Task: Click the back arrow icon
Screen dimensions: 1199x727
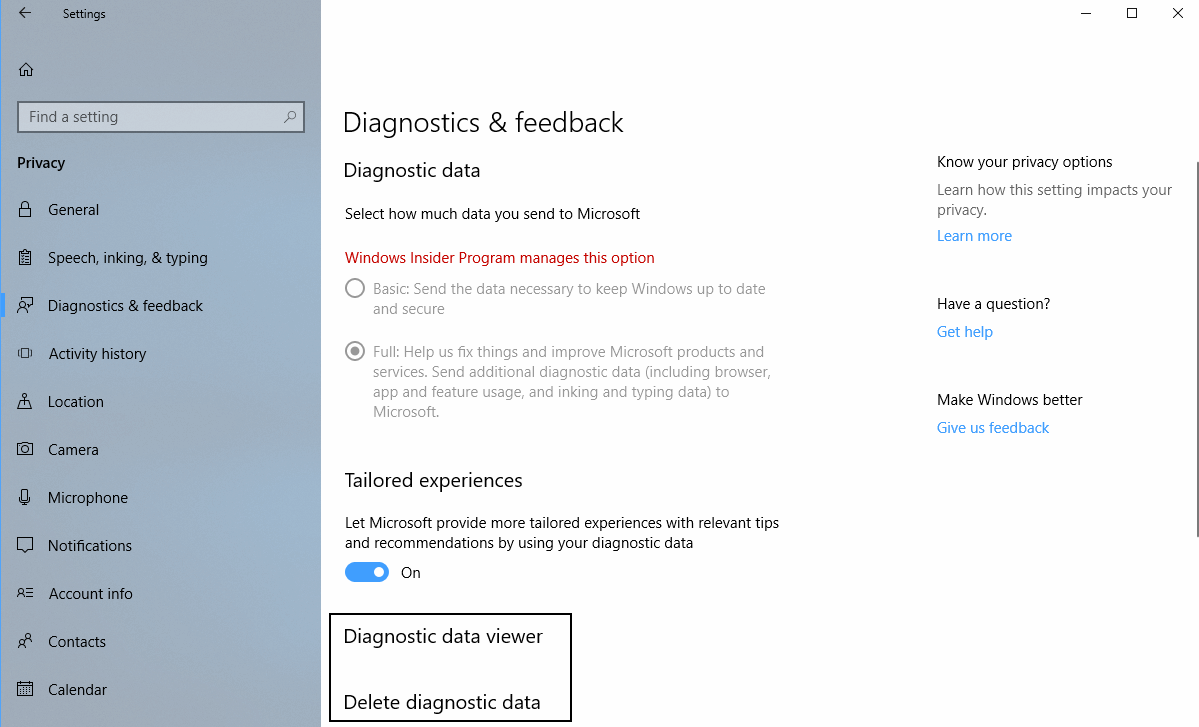Action: pos(25,14)
